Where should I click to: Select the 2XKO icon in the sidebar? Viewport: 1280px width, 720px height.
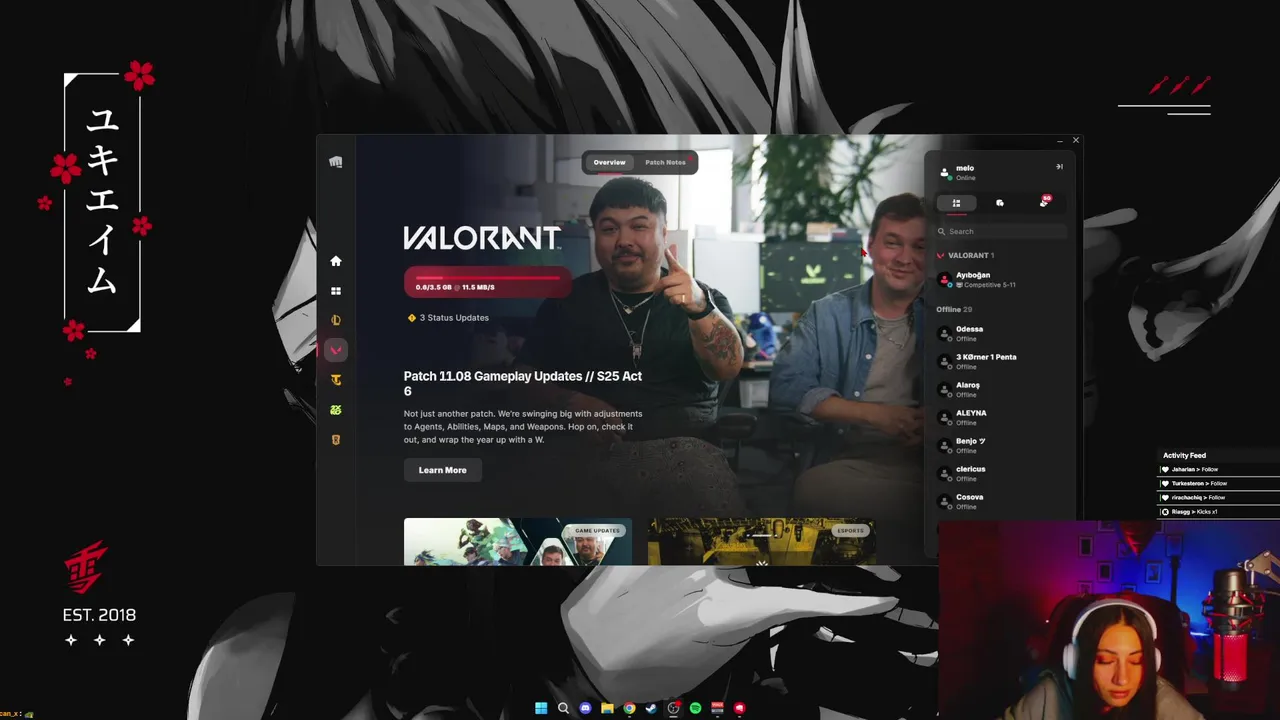click(x=336, y=410)
